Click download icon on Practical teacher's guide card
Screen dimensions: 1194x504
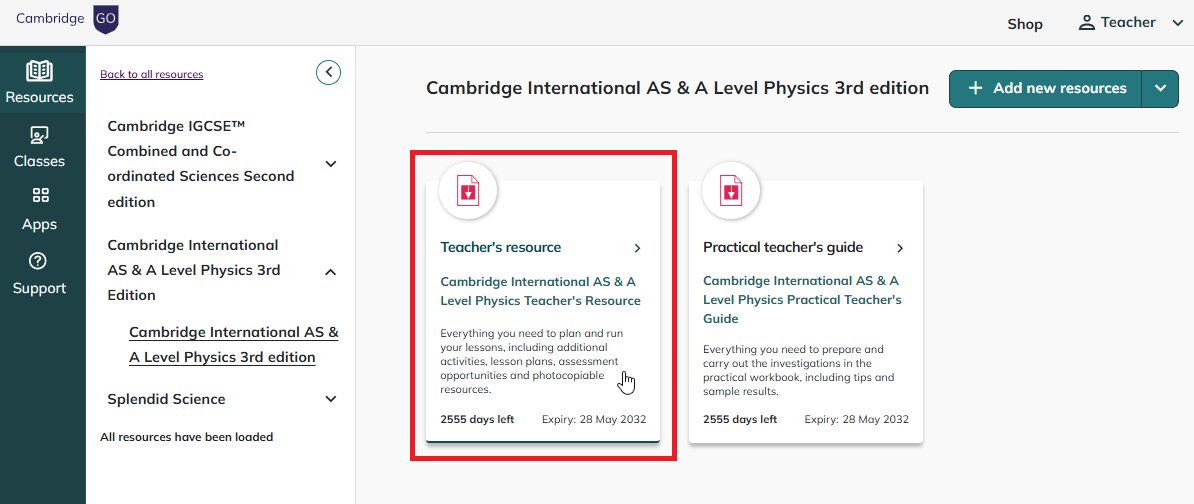730,190
